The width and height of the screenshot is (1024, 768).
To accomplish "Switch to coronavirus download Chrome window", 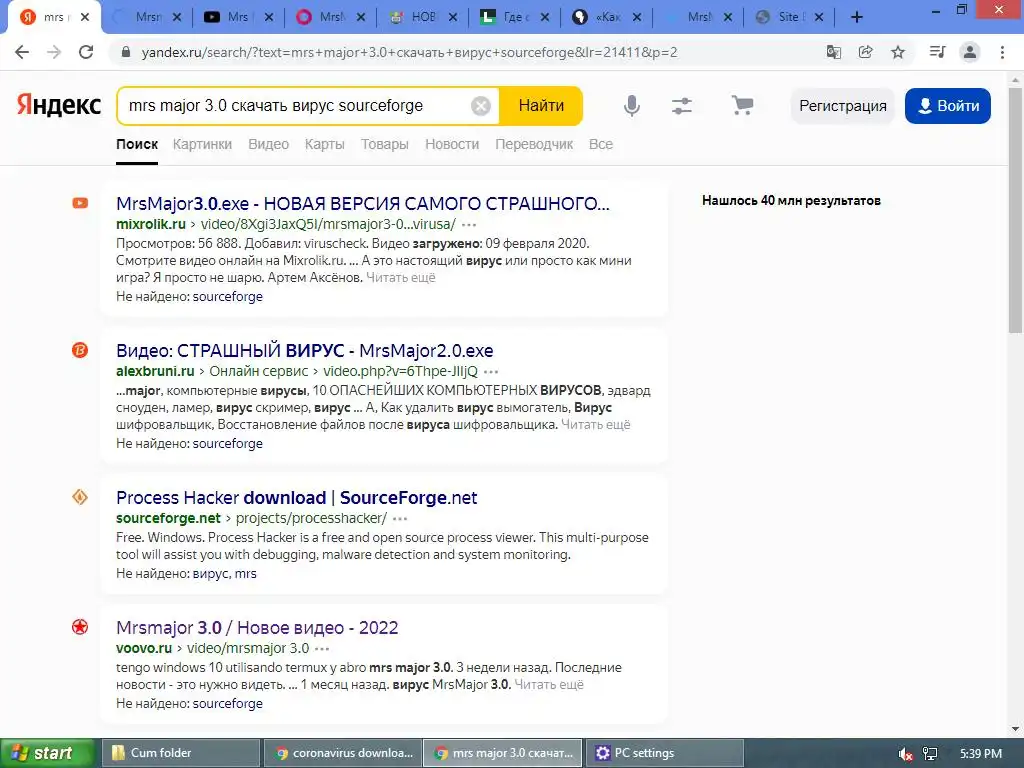I will [x=344, y=753].
